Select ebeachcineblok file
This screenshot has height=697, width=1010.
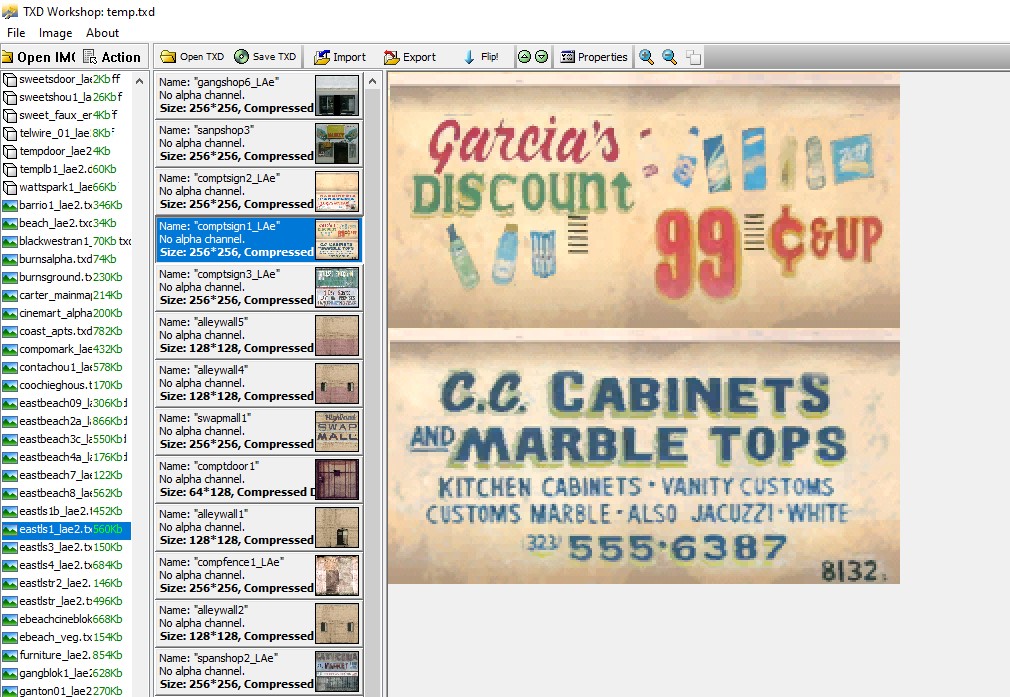tap(66, 620)
